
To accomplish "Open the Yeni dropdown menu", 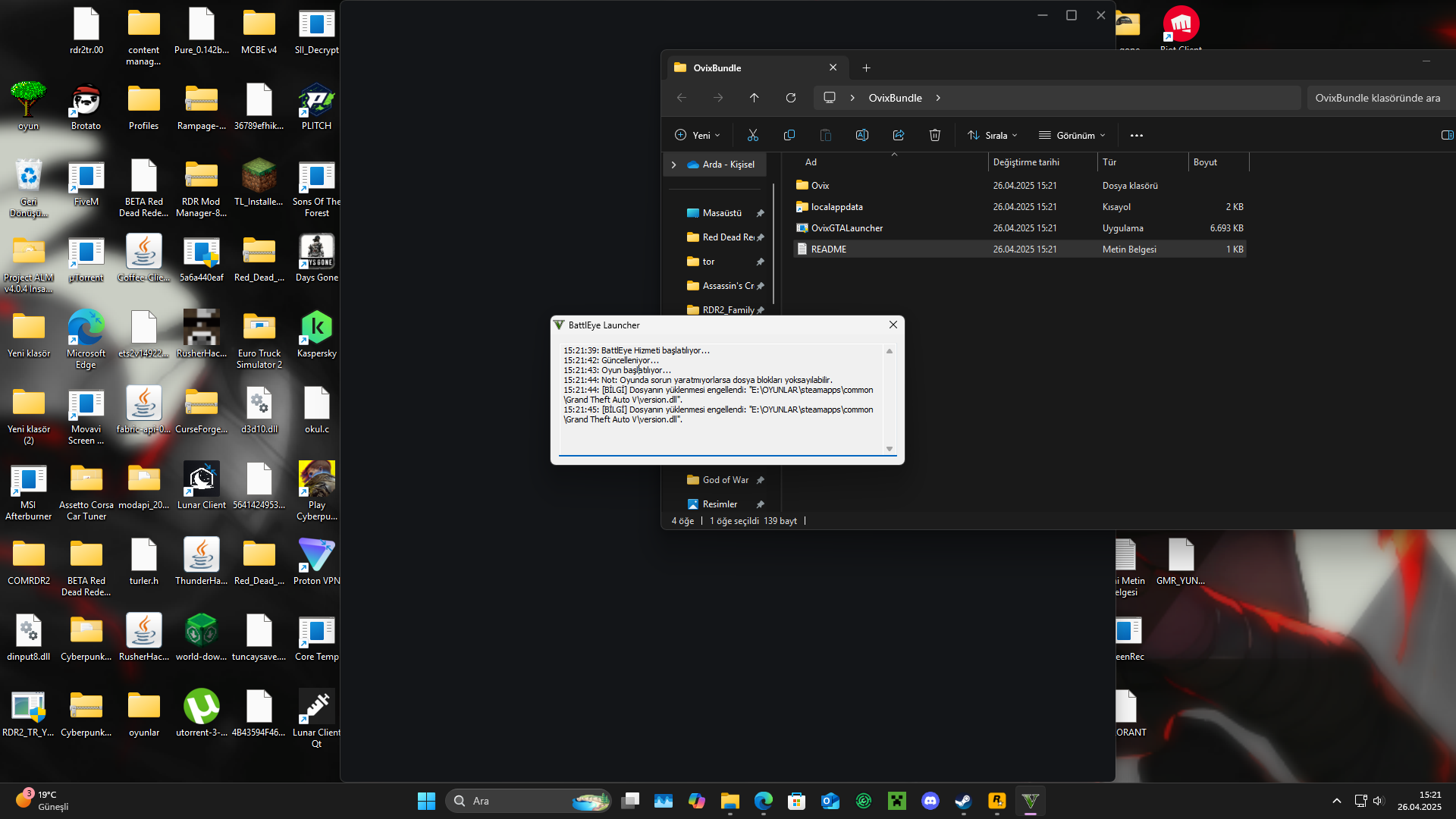I will [x=697, y=135].
